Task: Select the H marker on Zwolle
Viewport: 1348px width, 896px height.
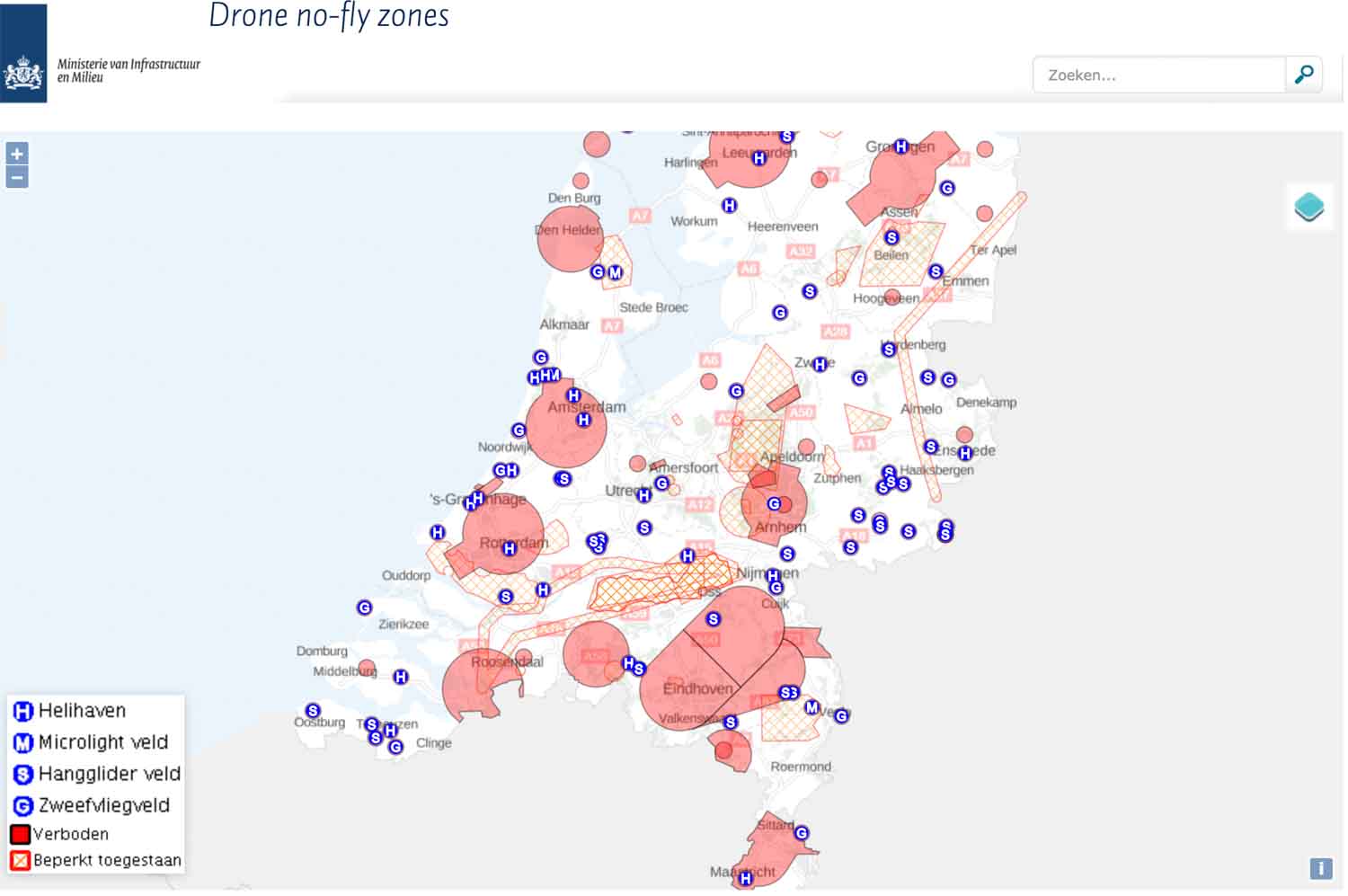Action: click(820, 364)
